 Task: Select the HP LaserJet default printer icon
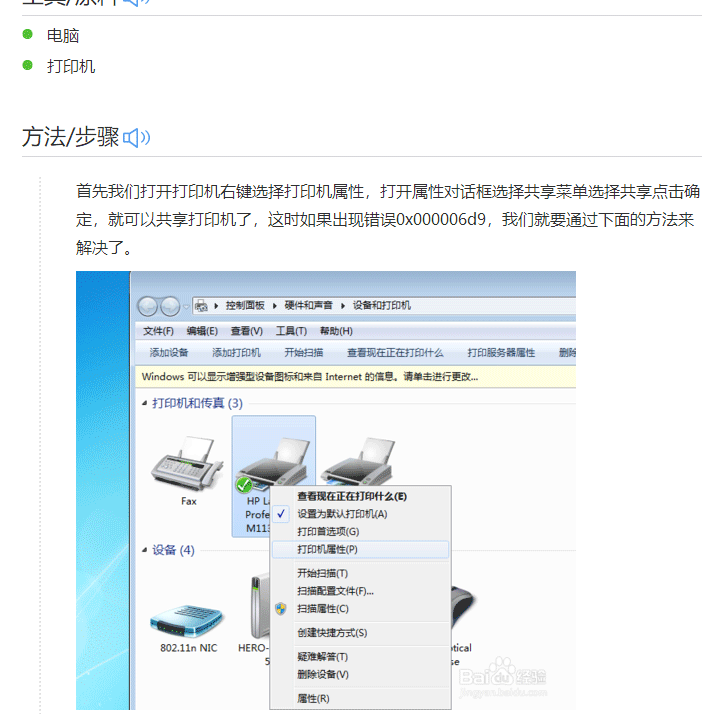tap(273, 462)
